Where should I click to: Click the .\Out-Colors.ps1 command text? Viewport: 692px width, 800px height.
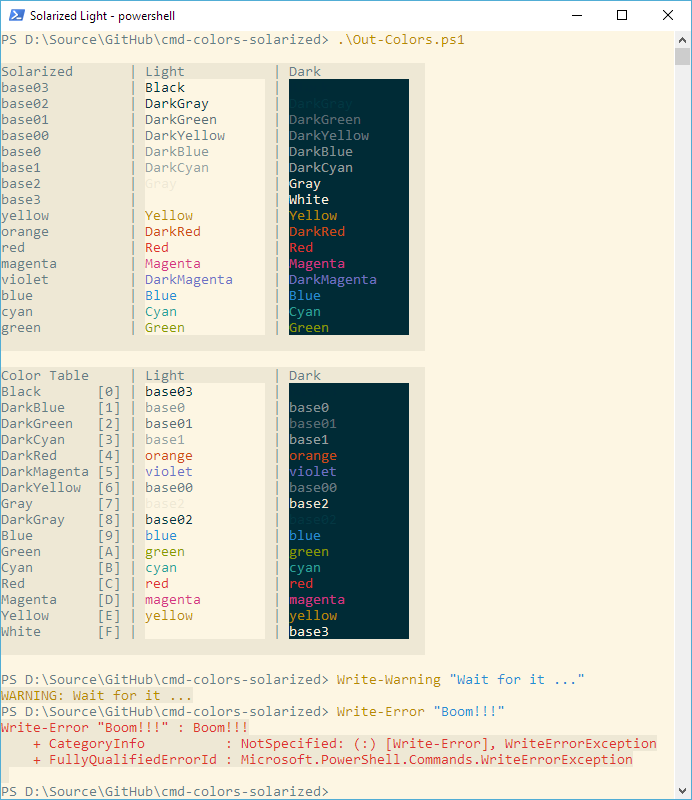point(401,40)
